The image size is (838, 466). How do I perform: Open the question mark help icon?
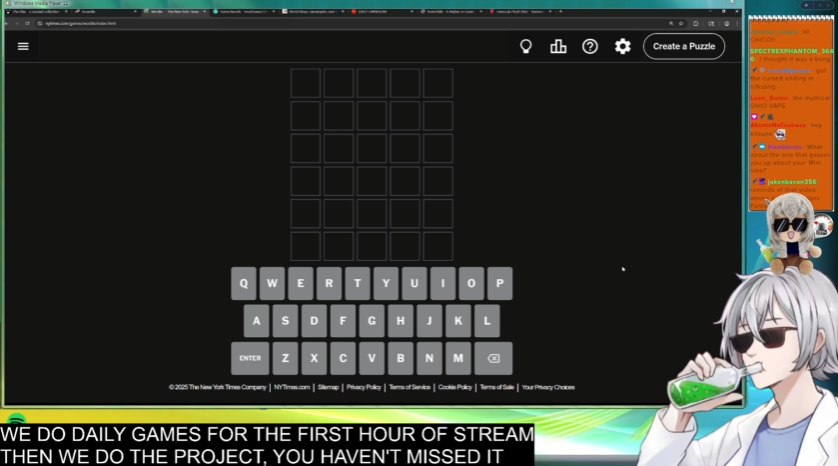(x=590, y=46)
